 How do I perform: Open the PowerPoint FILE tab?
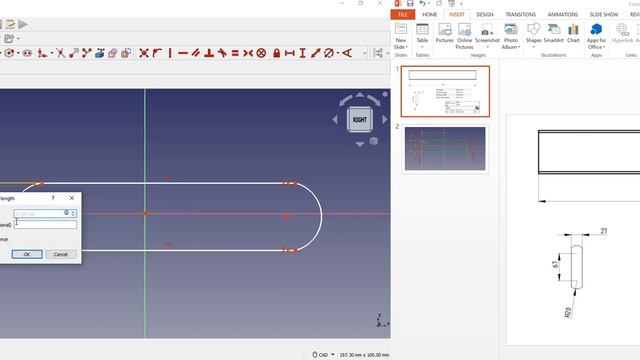click(402, 15)
